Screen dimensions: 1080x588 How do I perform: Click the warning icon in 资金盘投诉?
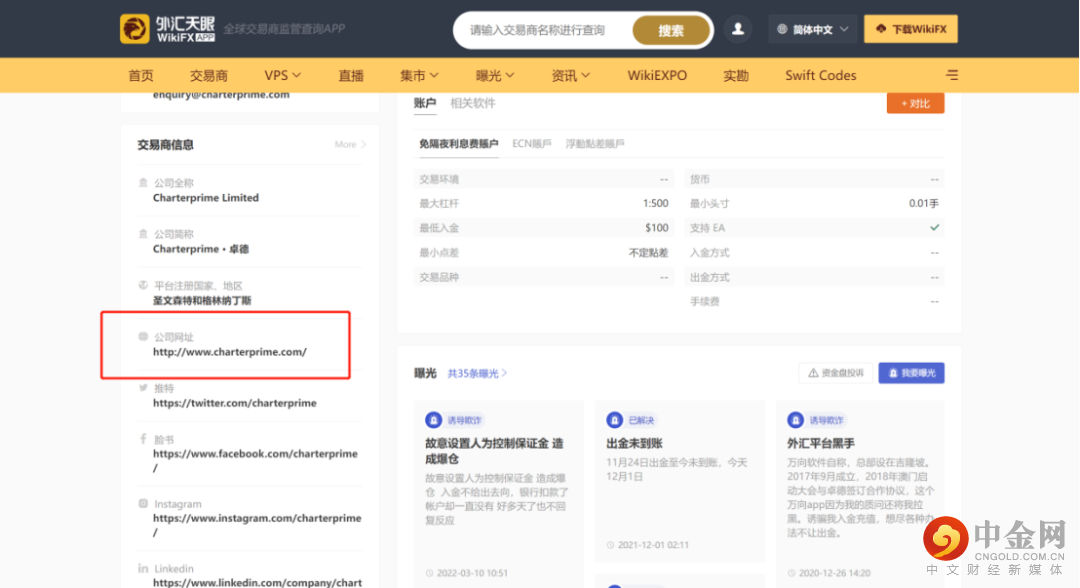pyautogui.click(x=813, y=372)
